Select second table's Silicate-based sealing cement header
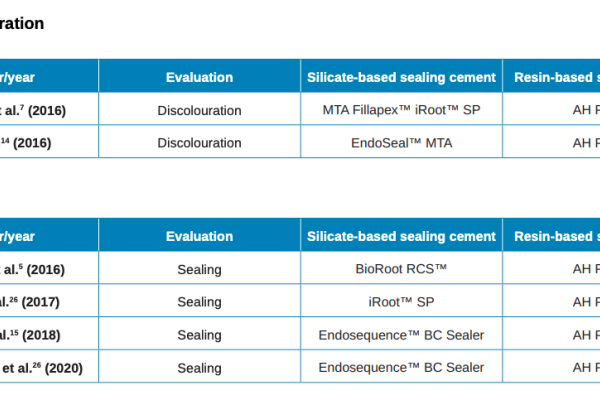Image resolution: width=600 pixels, height=400 pixels. coord(401,236)
